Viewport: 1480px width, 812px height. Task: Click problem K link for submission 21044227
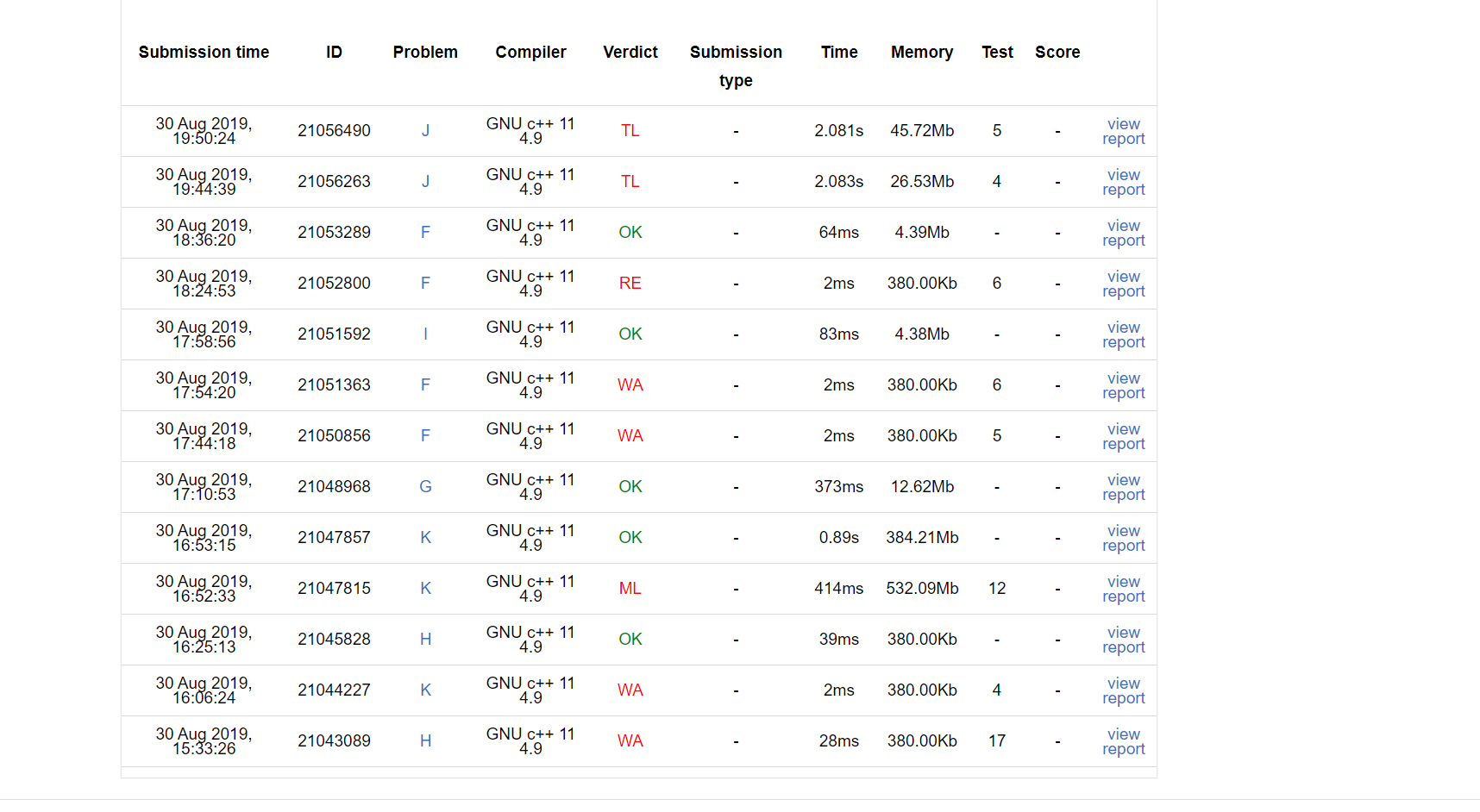425,690
